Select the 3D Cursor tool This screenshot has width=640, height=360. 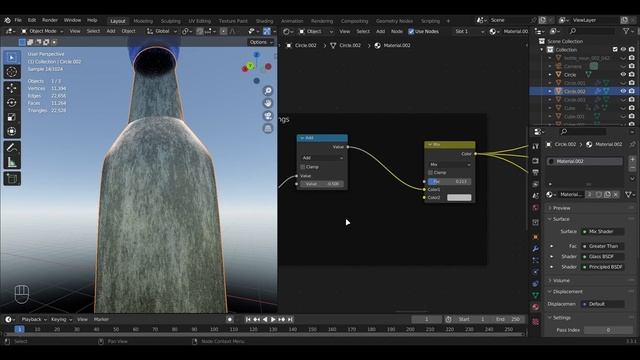pos(11,72)
